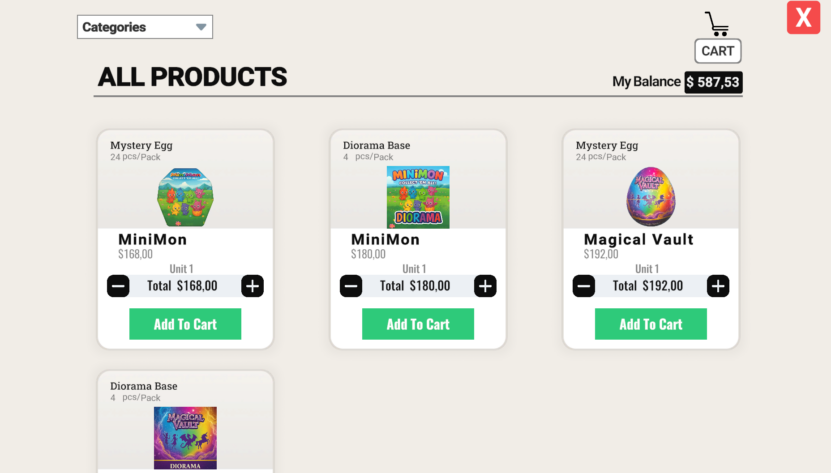
Task: Decrease quantity of MiniMon Diorama Base
Action: tap(351, 286)
